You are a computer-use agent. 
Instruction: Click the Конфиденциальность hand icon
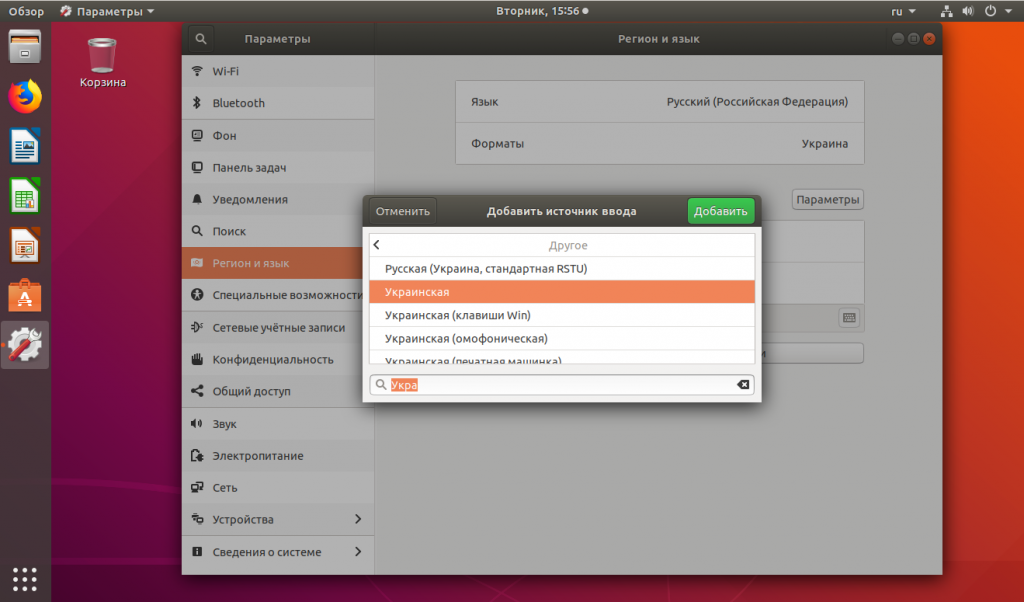(x=197, y=359)
